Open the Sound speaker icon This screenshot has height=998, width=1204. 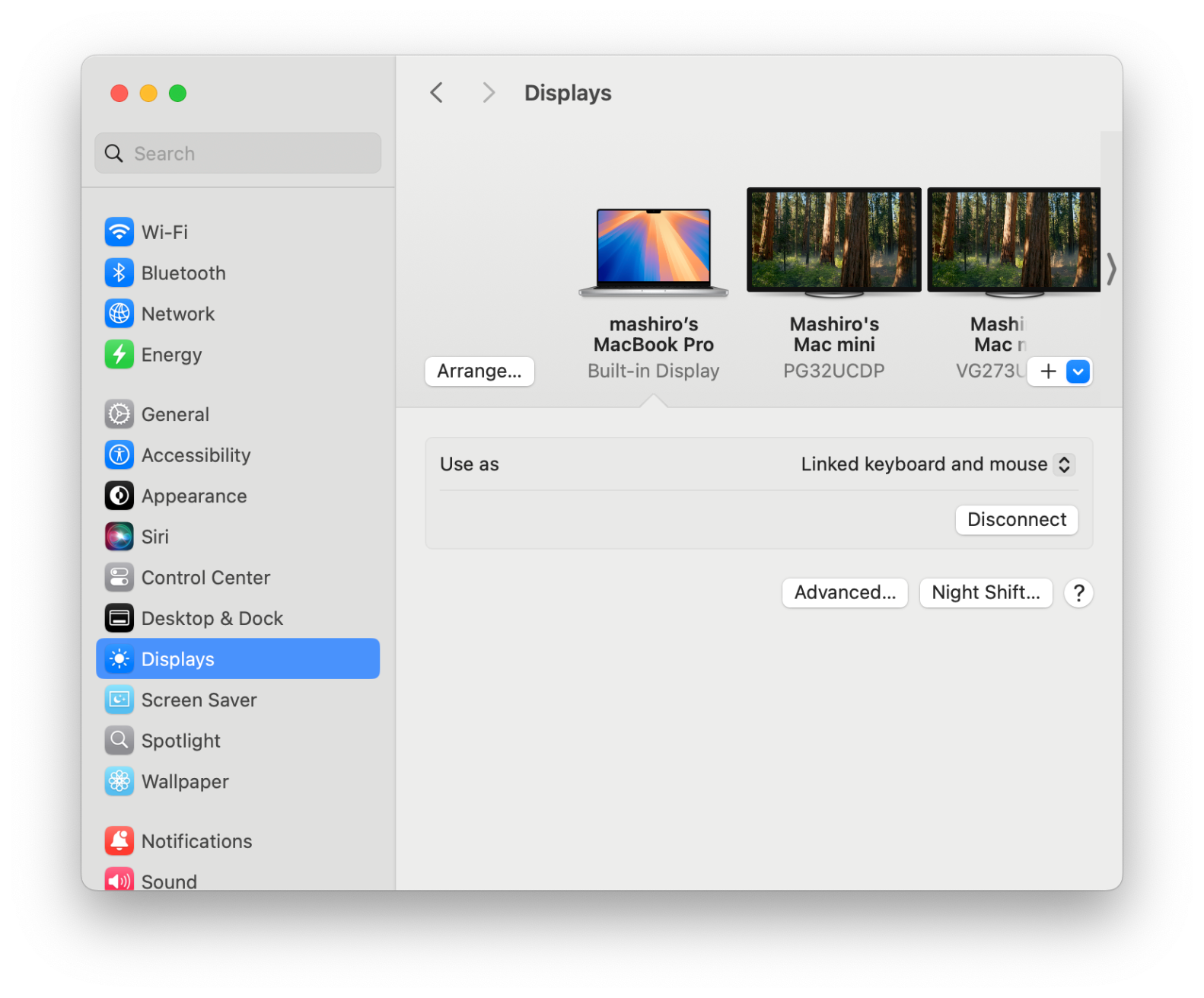pos(119,879)
